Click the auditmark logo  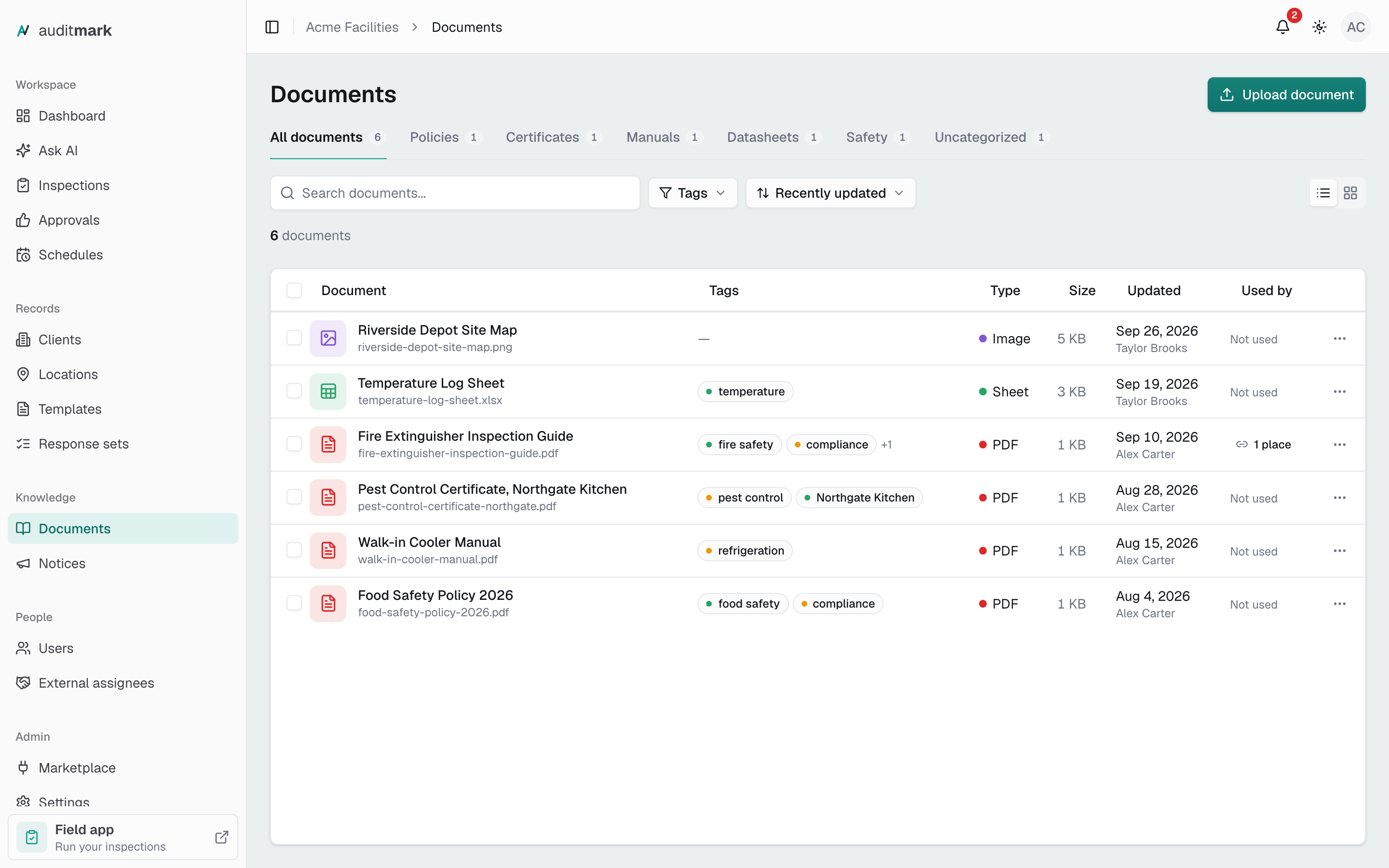64,30
